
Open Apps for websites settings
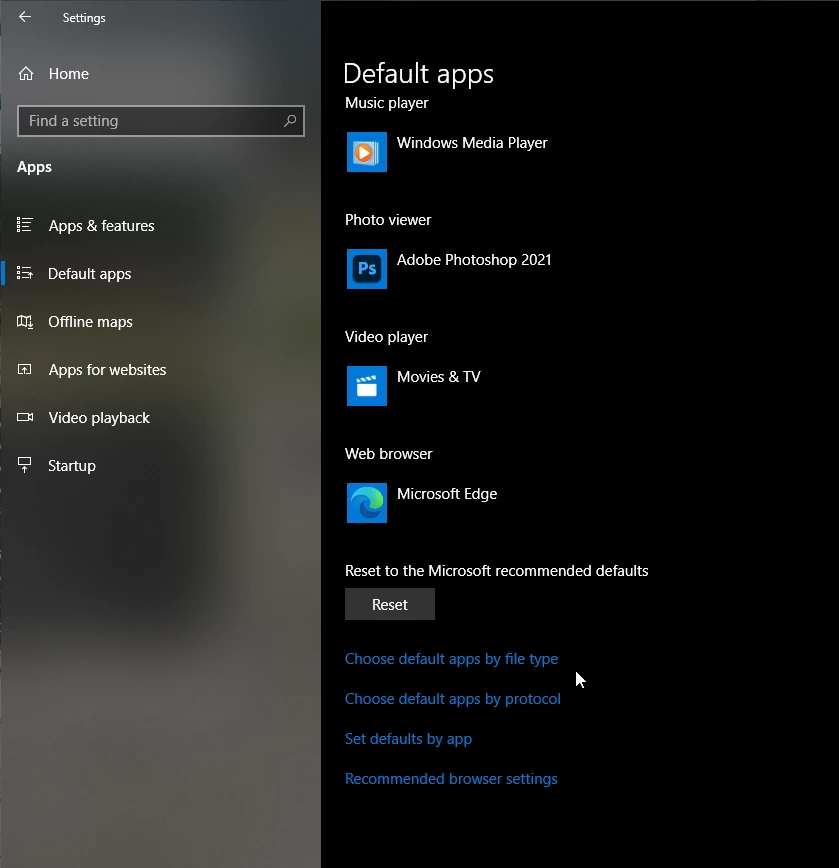107,370
